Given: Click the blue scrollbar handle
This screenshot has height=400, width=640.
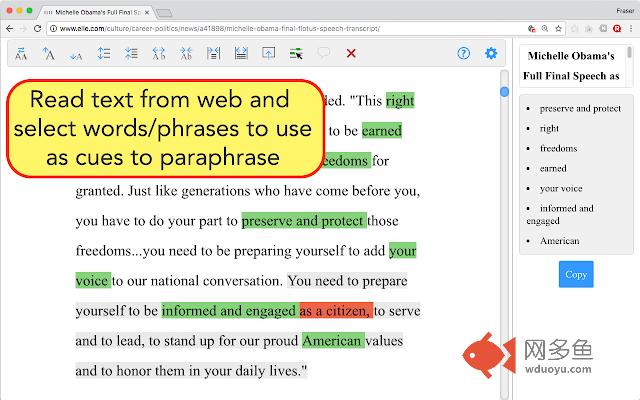Looking at the screenshot, I should pos(505,92).
